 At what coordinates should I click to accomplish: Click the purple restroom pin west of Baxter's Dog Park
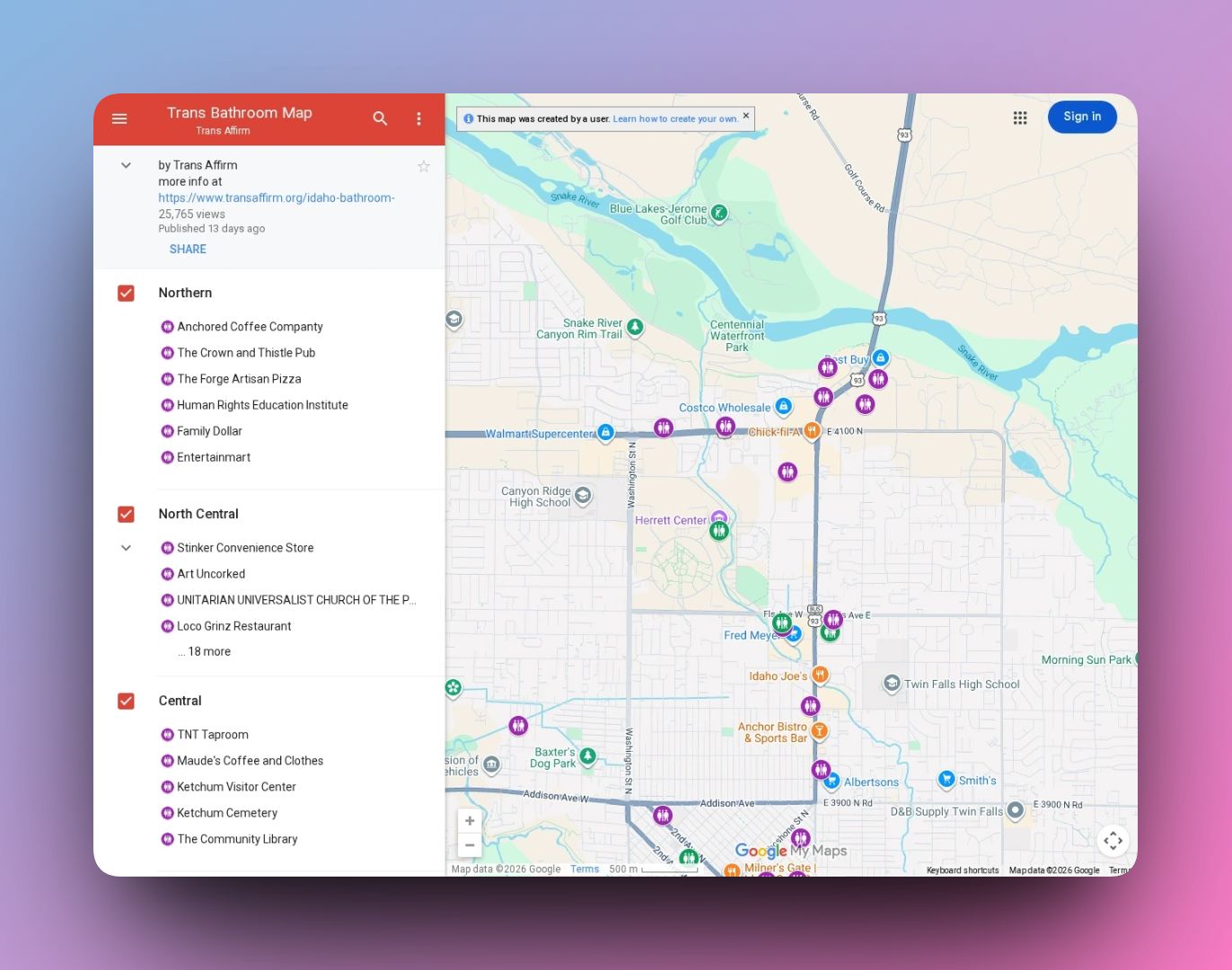pos(518,726)
